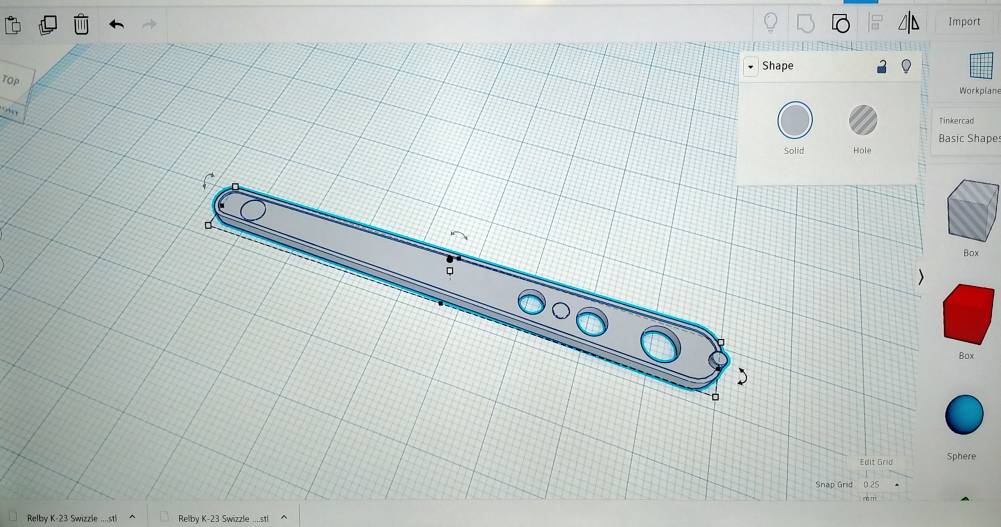Open the first Relby K-23 Swizzle .stl download
Screen dimensions: 1001x527
pyautogui.click(x=72, y=518)
